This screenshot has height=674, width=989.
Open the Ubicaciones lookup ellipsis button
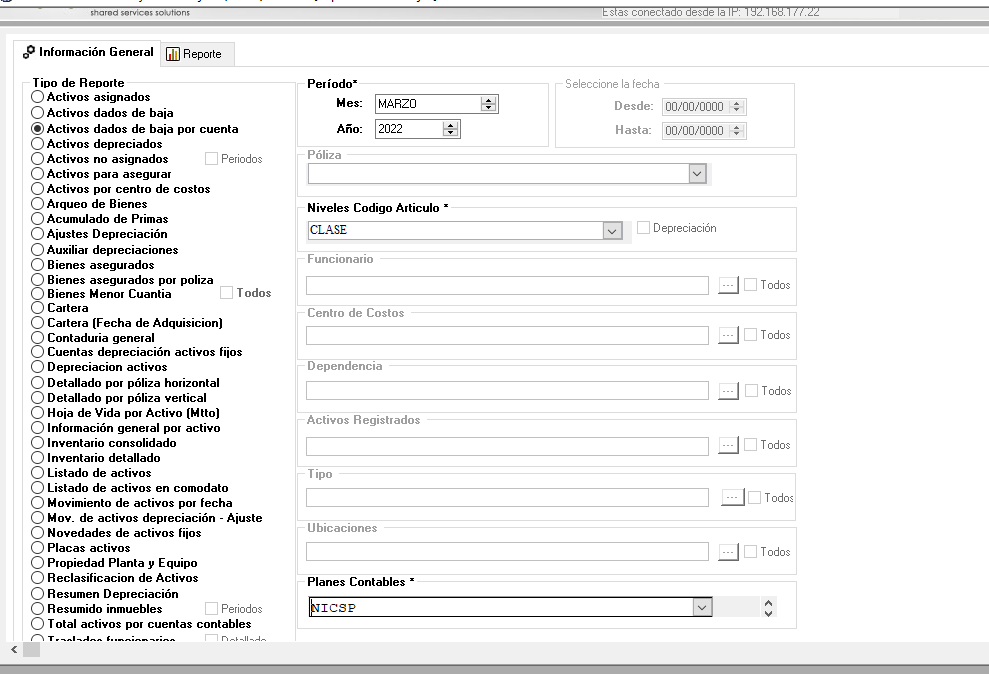click(728, 552)
